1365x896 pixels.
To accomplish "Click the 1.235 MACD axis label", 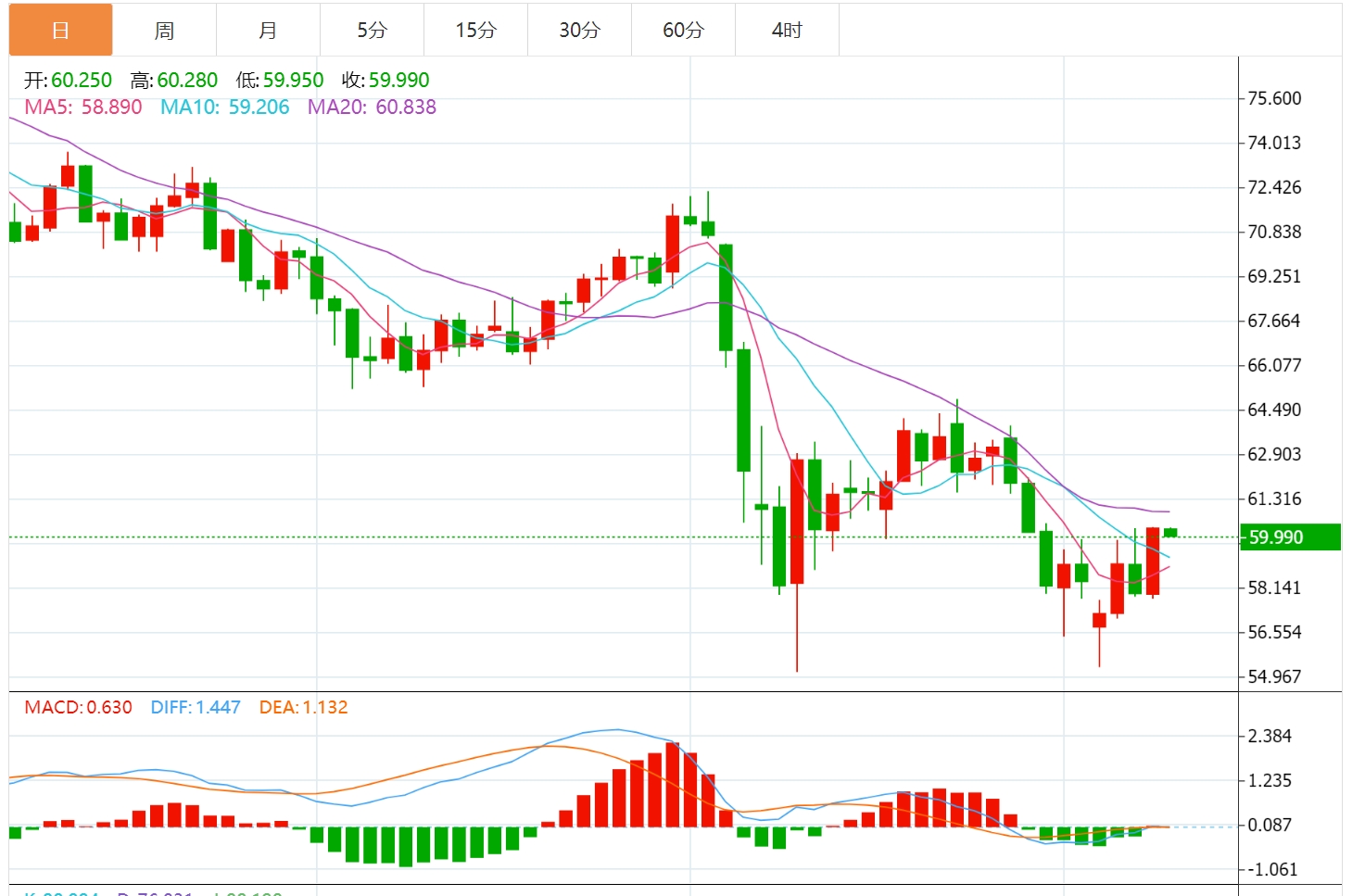I will [x=1270, y=780].
